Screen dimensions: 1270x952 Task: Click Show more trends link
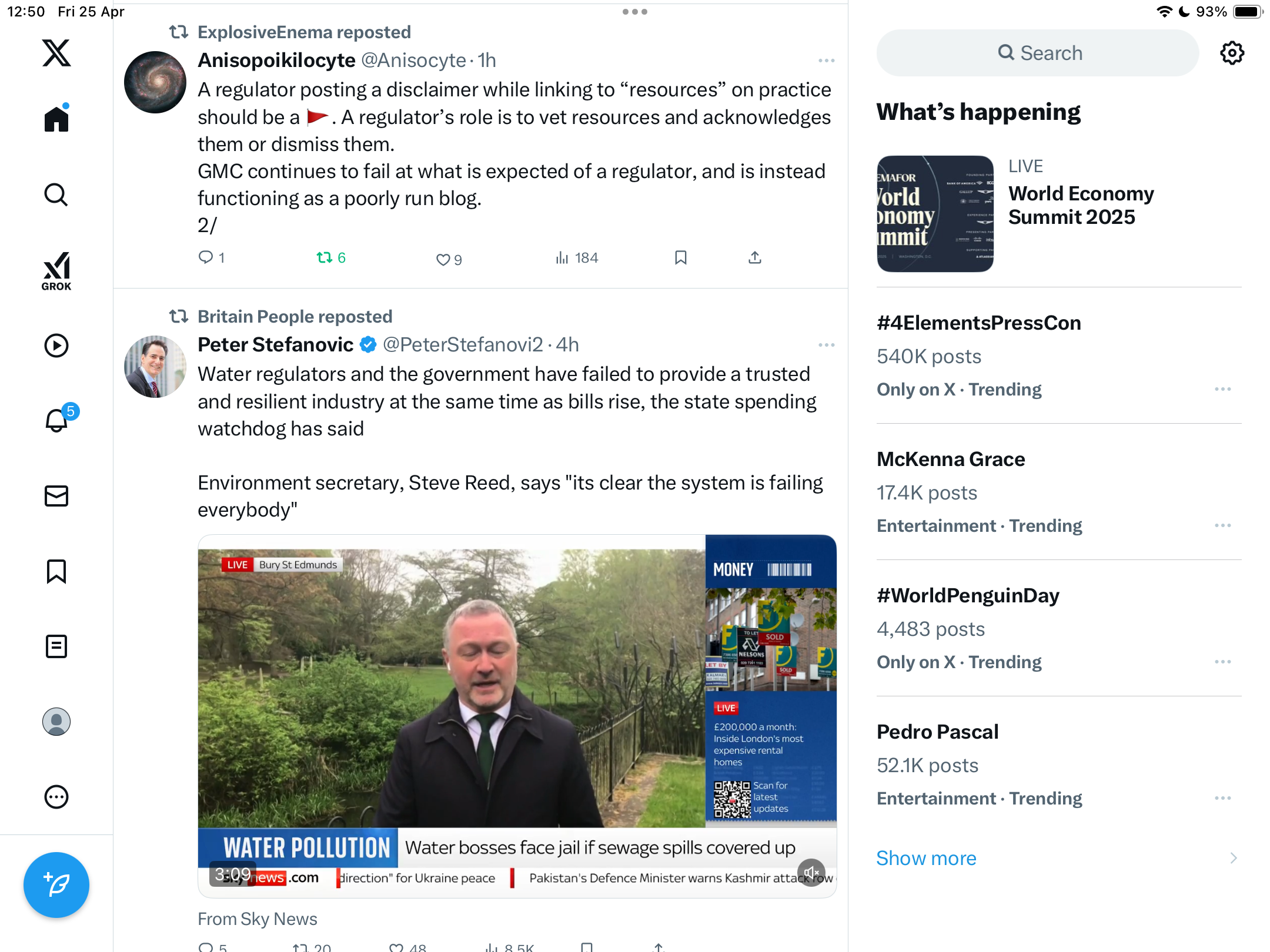click(x=926, y=858)
